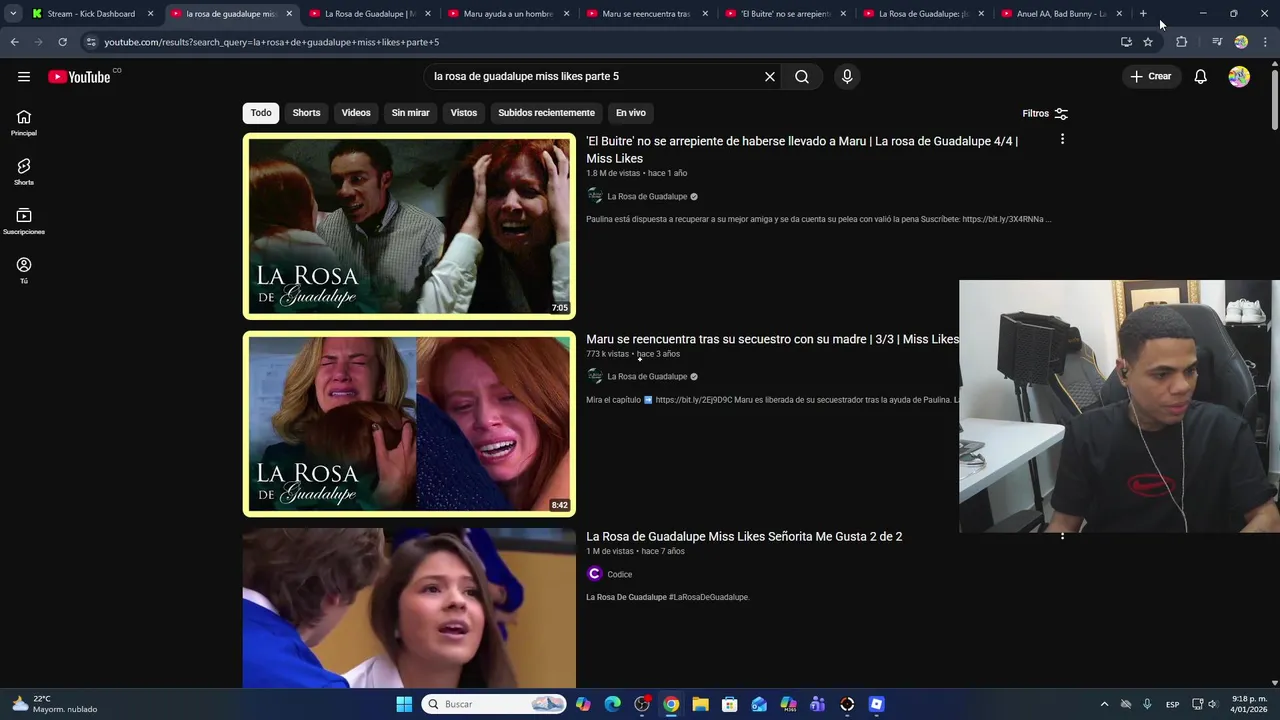Select the Videos filter chip

[356, 113]
